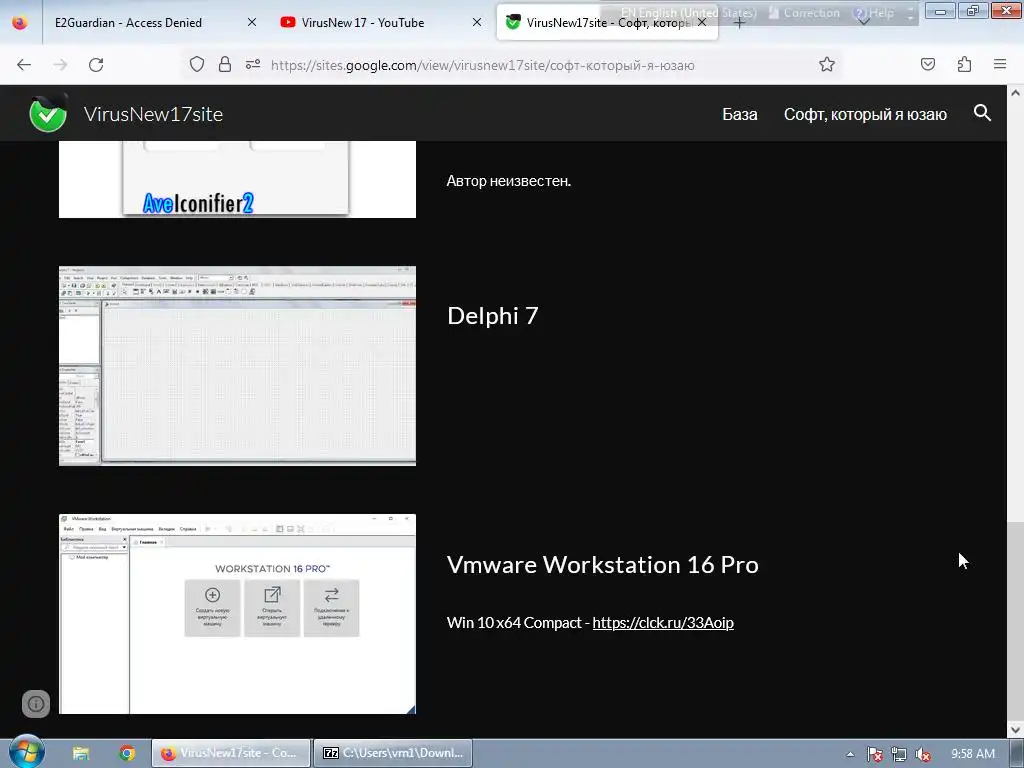Close the VirusNew17site tab
1024x768 pixels.
pyautogui.click(x=702, y=22)
